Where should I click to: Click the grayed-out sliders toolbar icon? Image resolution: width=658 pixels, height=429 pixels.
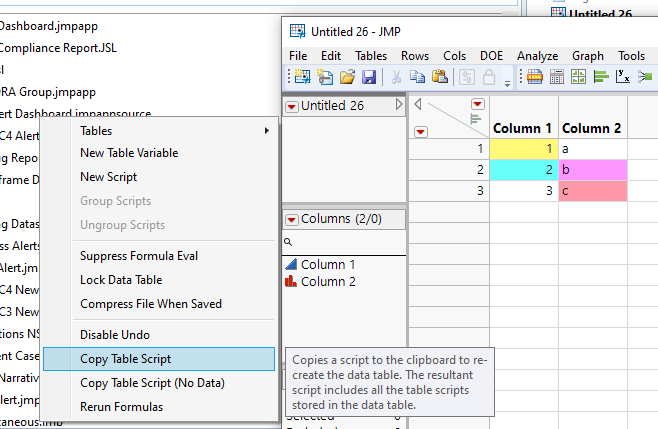coord(467,77)
